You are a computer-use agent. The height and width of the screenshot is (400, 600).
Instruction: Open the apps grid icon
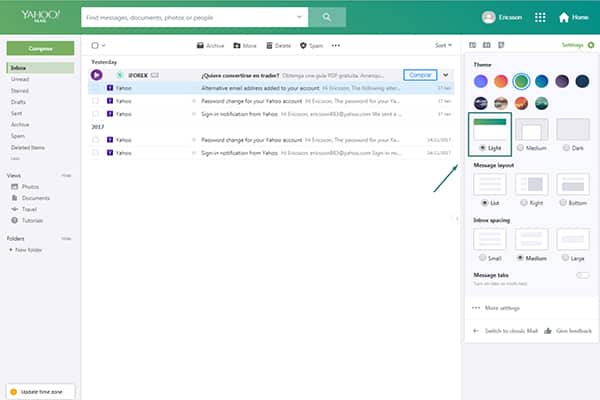(540, 17)
